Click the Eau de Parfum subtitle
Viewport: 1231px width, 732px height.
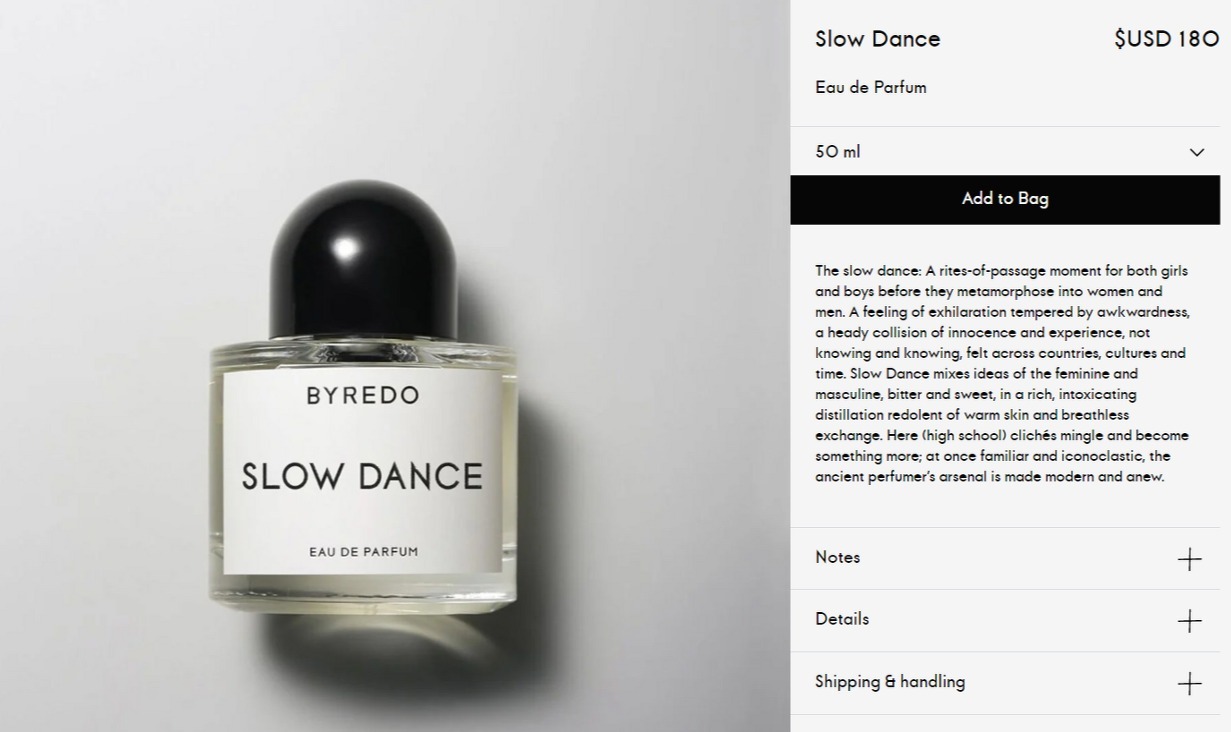click(x=870, y=87)
